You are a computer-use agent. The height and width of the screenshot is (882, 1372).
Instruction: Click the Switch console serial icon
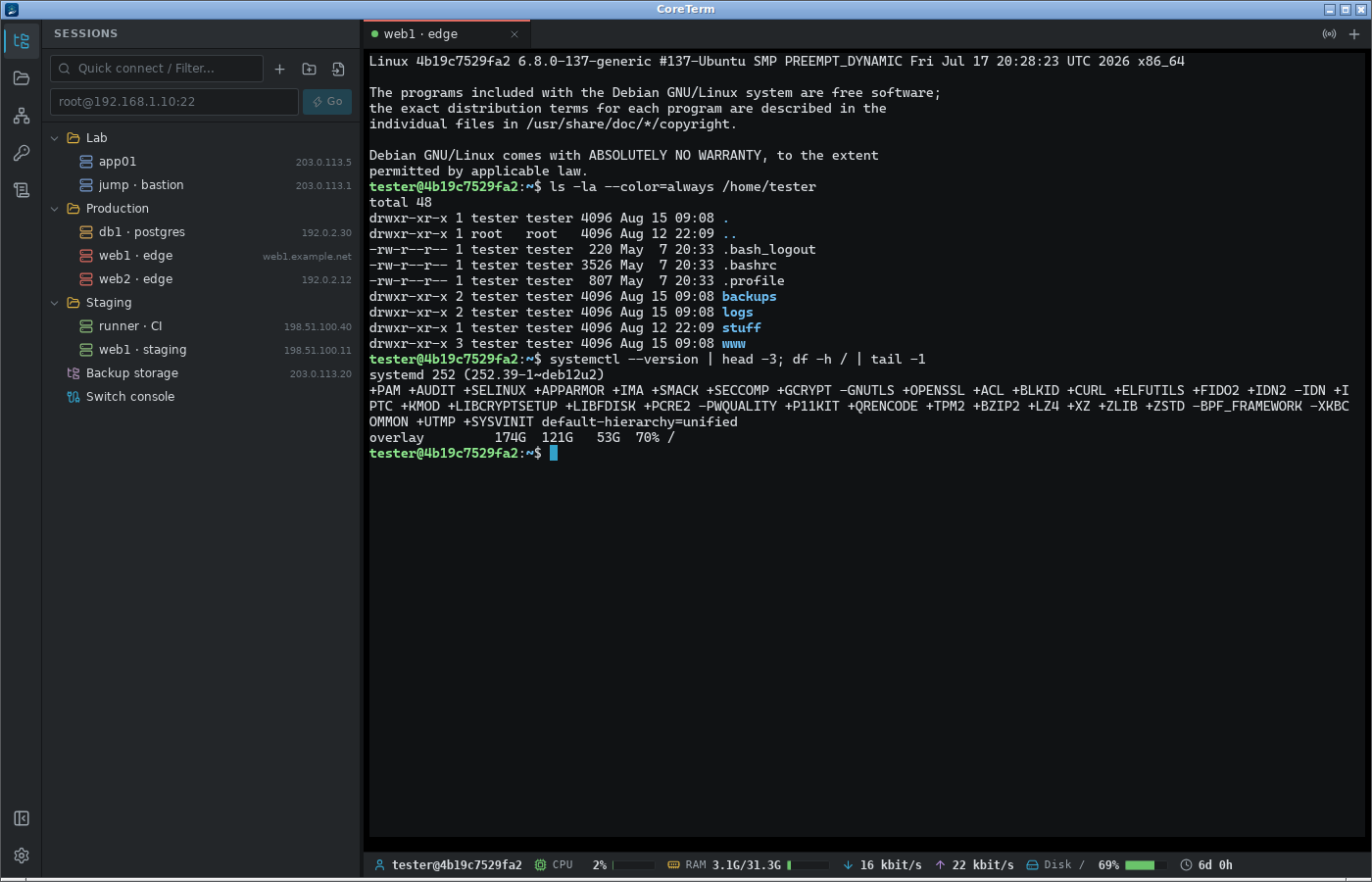[x=73, y=397]
